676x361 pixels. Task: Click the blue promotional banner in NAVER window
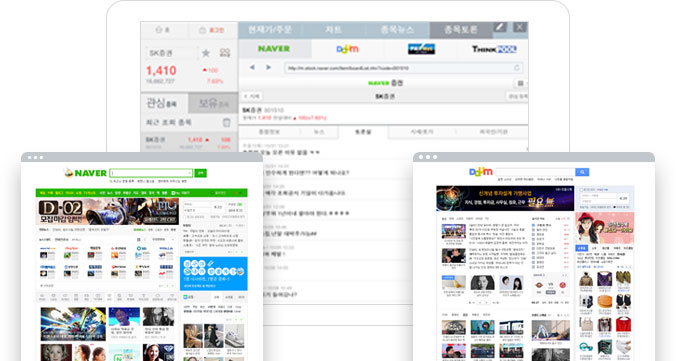[x=213, y=273]
